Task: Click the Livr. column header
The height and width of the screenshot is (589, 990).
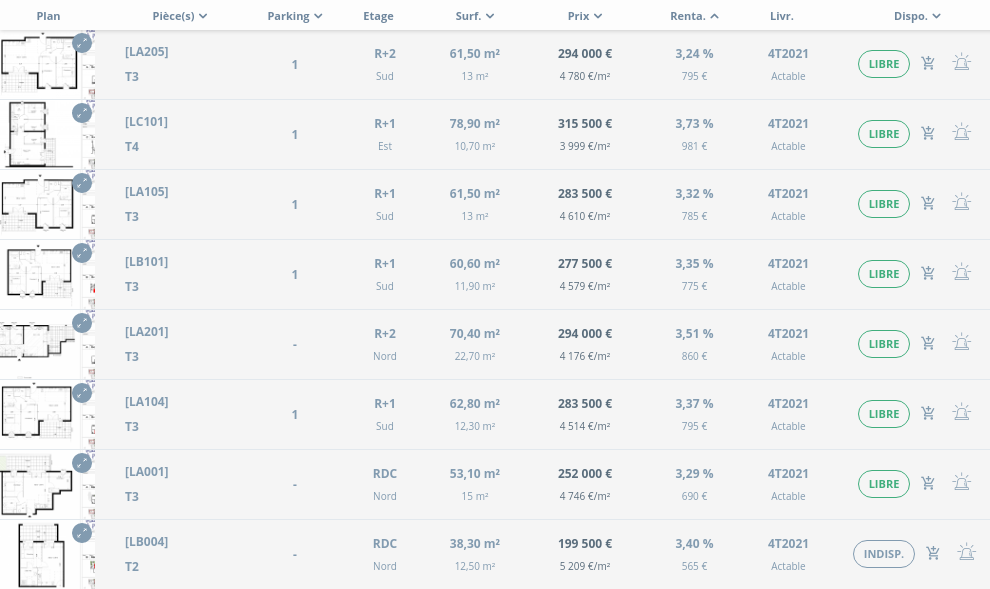Action: click(782, 16)
